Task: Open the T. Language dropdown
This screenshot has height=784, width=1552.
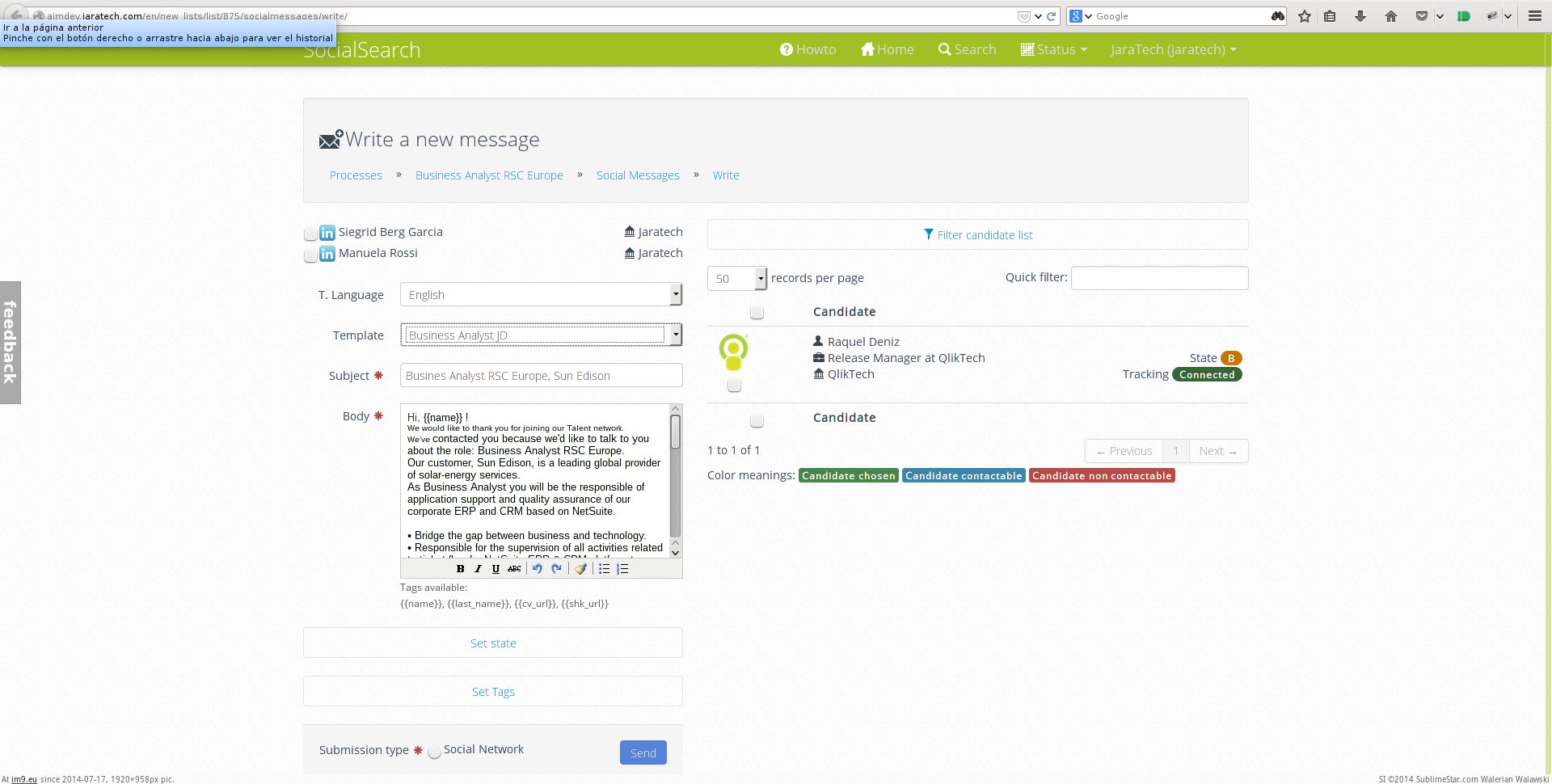Action: (541, 295)
